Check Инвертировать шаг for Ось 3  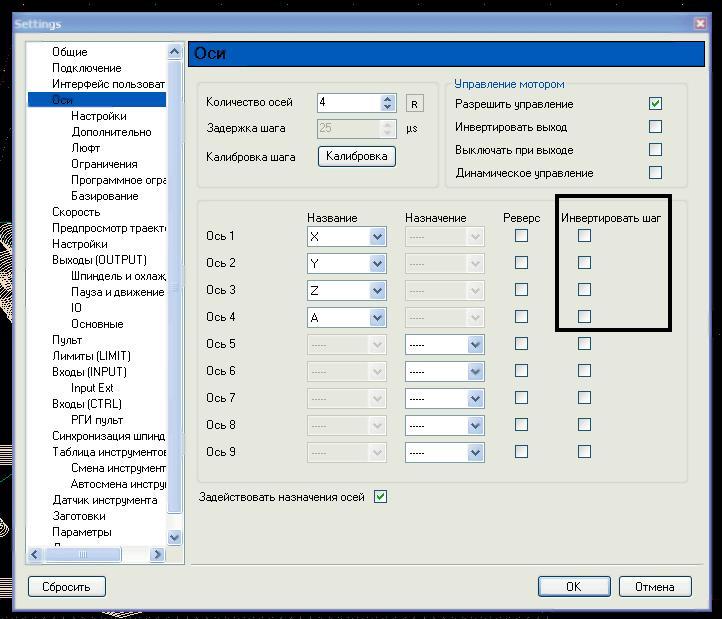pos(584,290)
